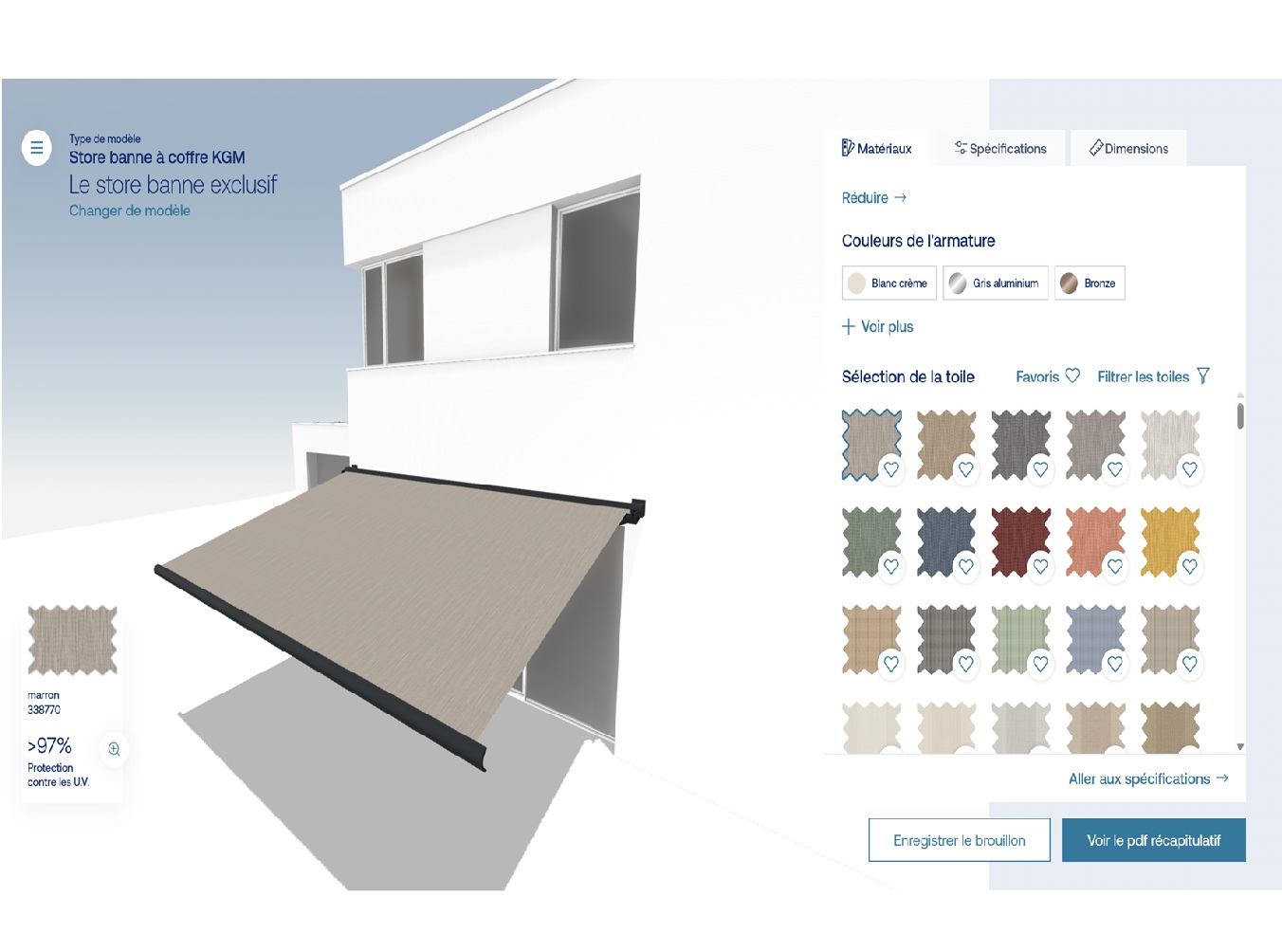Switch to the Dimensions tab

(1127, 149)
